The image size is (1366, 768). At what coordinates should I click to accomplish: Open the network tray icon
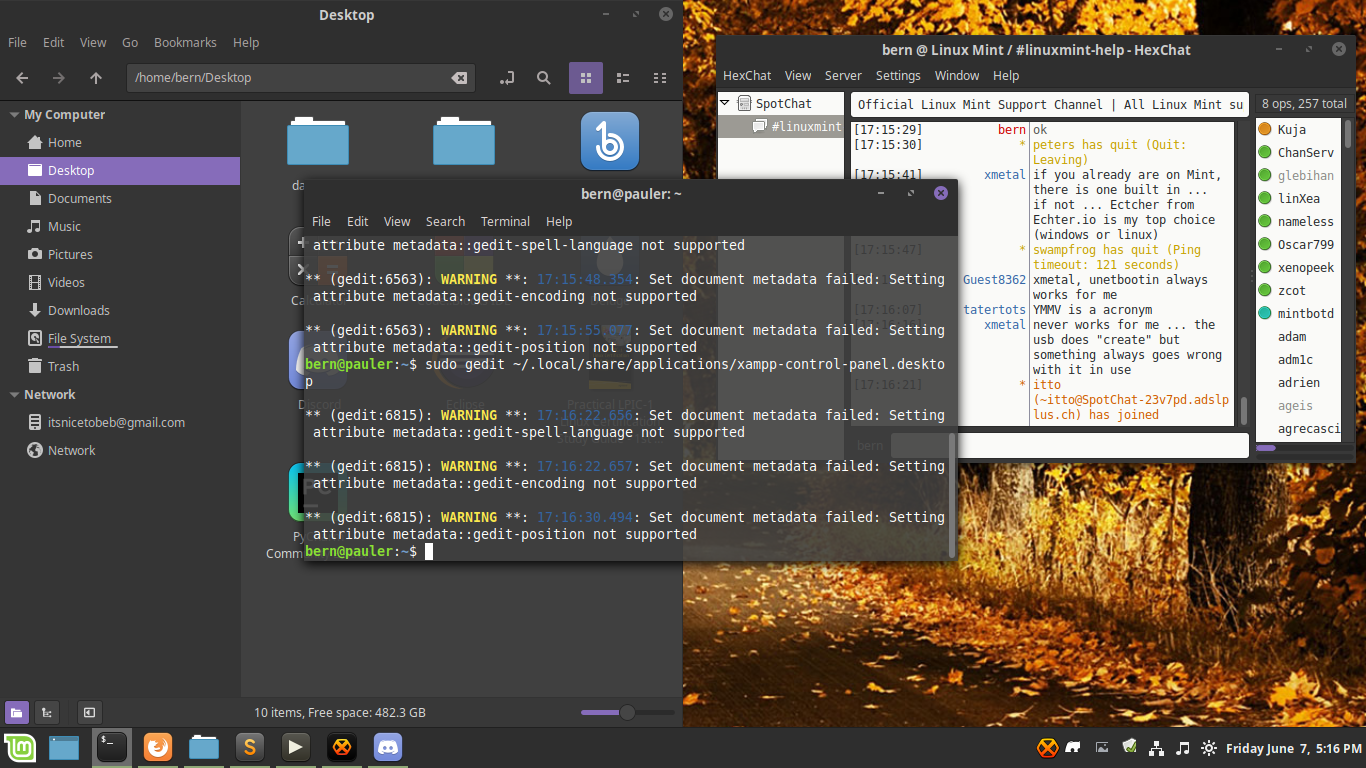[1156, 747]
